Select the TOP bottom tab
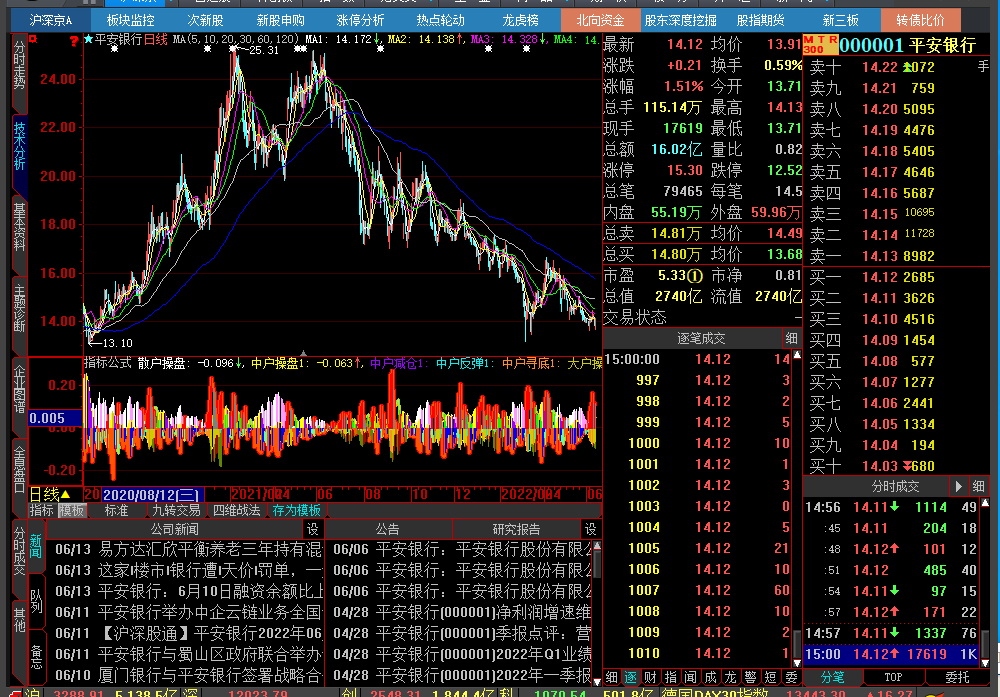The image size is (1000, 697). tap(893, 677)
